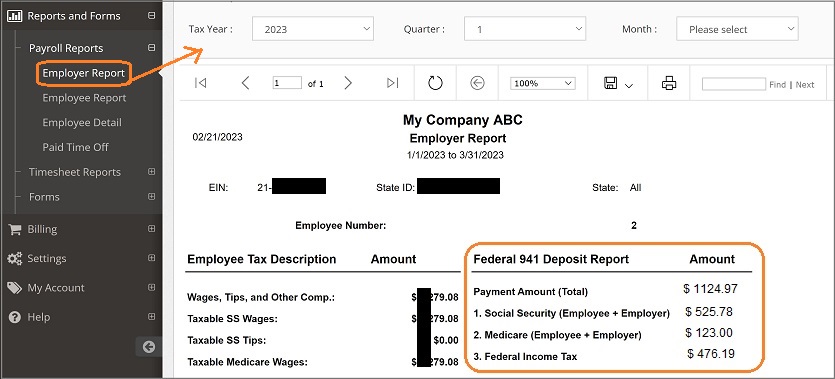Click the Federal Income Tax amount $ 476.19
This screenshot has width=835, height=379.
711,354
